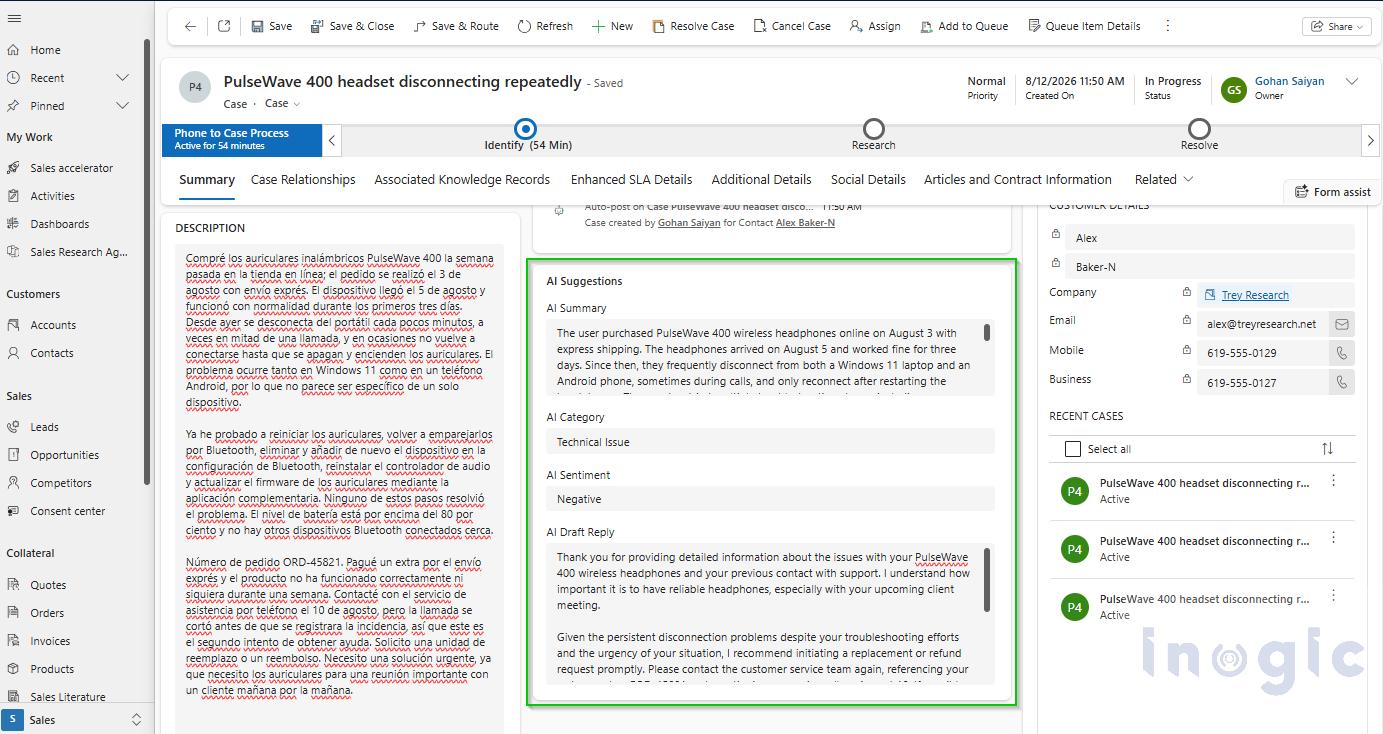Open Articles and Contract Information tab
The width and height of the screenshot is (1383, 734).
click(1017, 180)
